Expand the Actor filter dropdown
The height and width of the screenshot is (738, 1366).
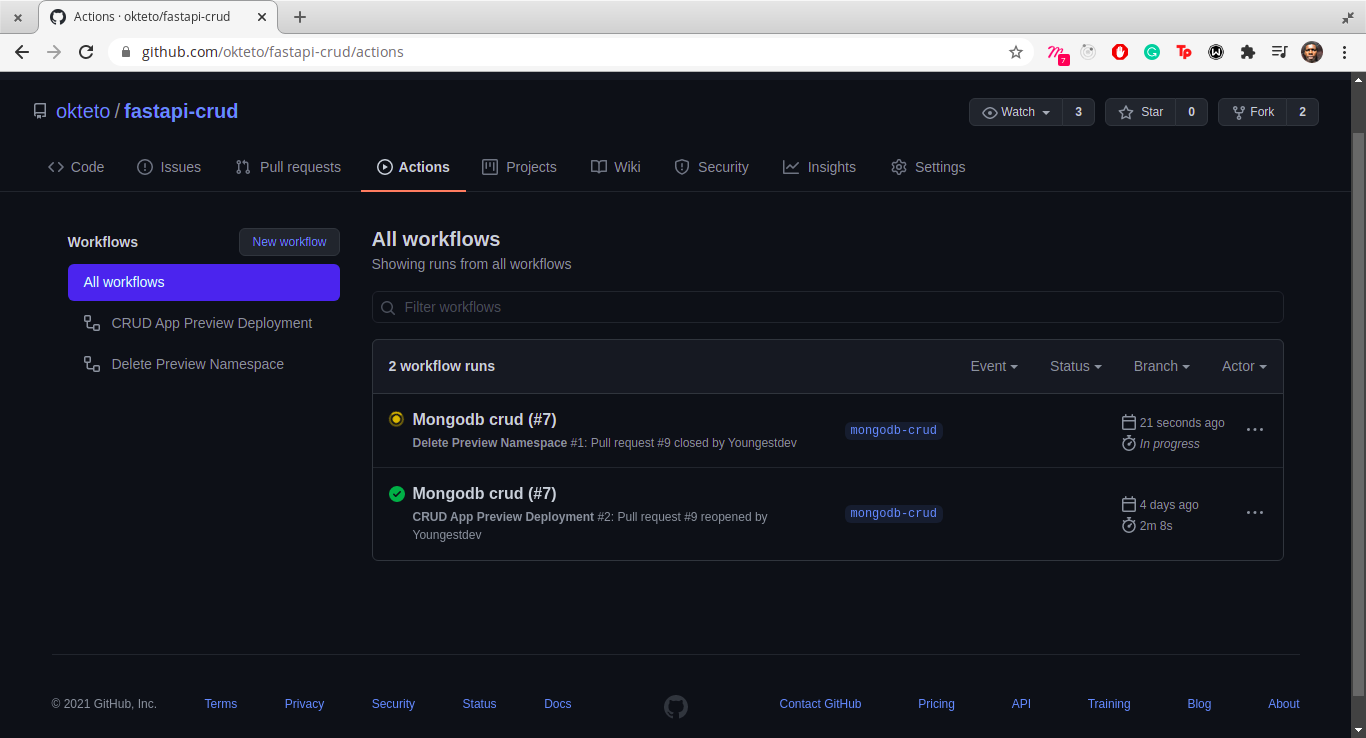[1244, 366]
